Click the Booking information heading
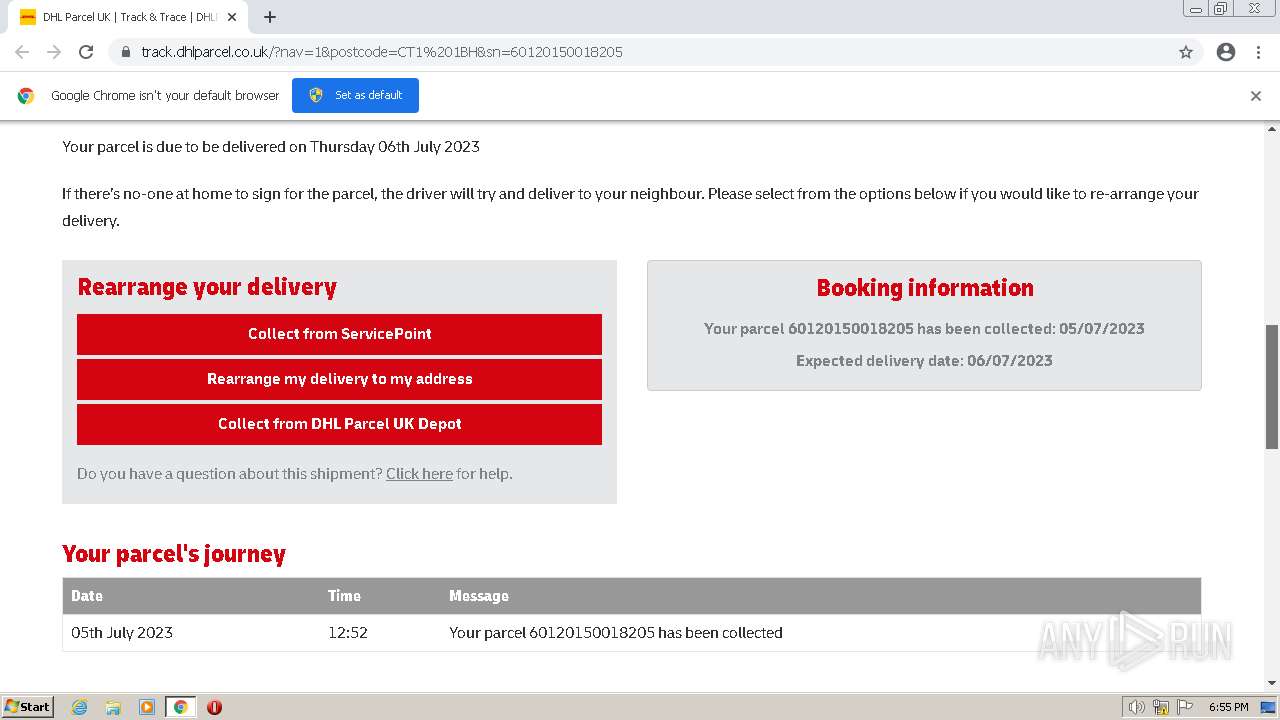 coord(925,288)
